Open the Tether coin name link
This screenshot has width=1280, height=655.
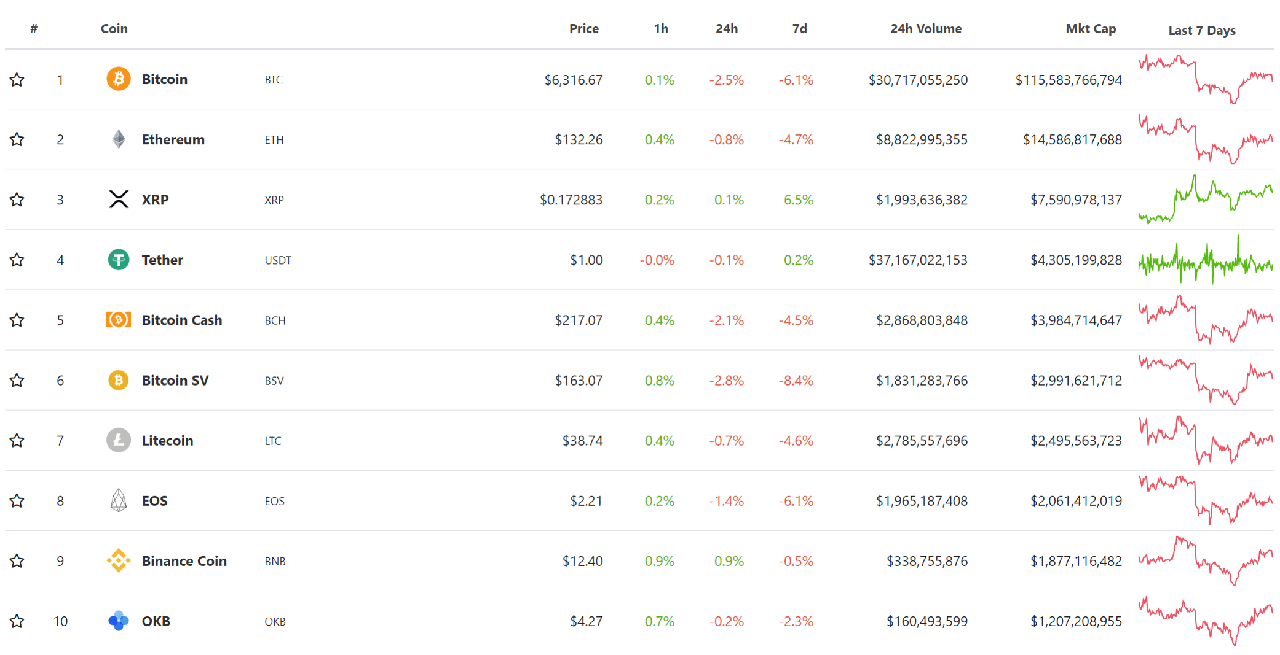[162, 259]
